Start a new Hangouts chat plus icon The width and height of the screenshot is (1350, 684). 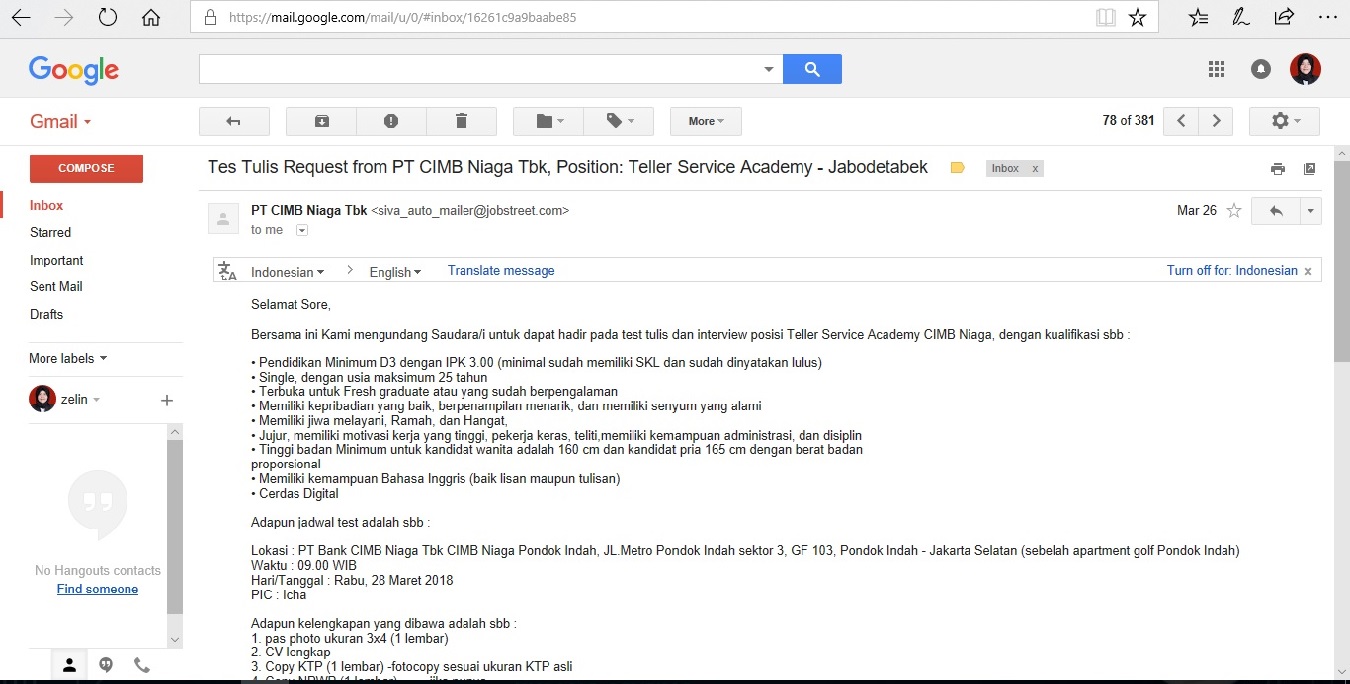click(x=167, y=400)
